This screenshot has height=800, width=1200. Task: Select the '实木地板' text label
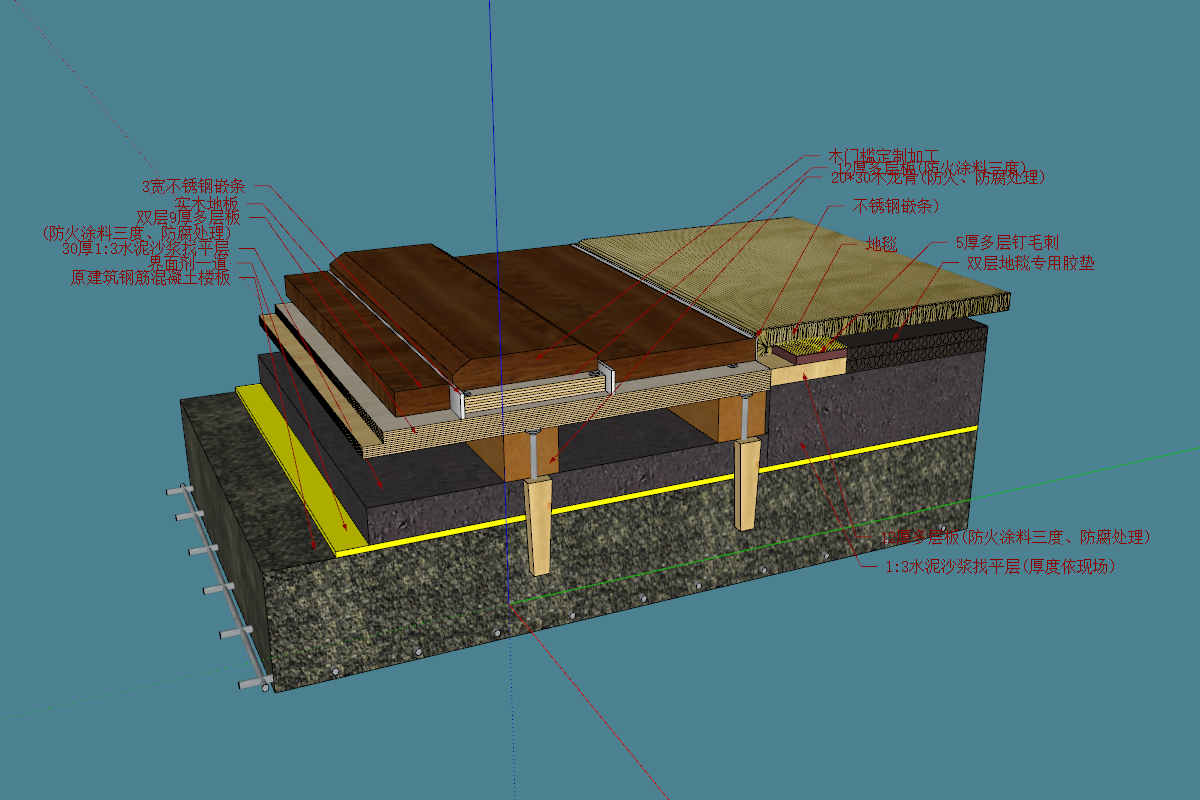205,203
